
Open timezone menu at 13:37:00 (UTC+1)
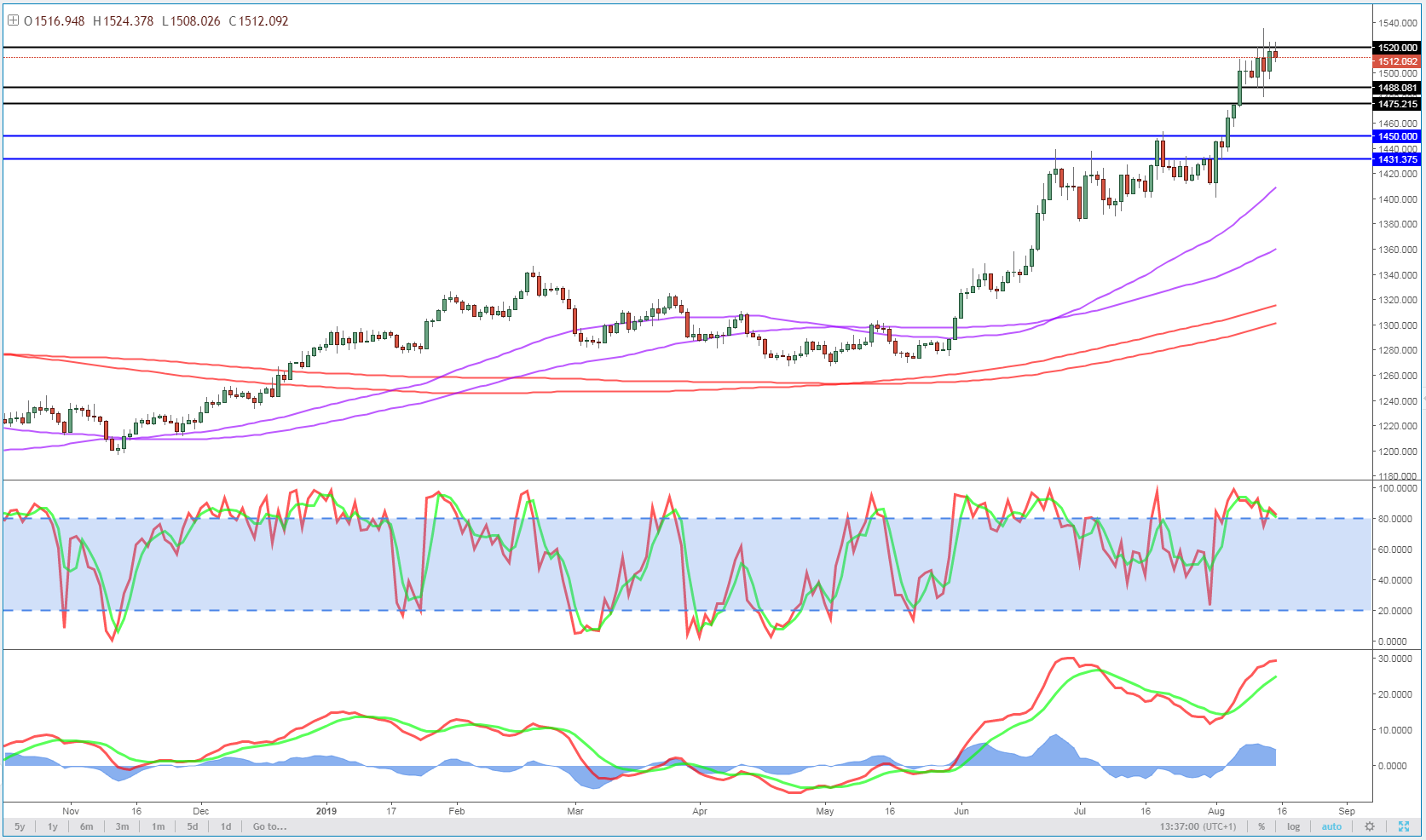[x=1198, y=826]
